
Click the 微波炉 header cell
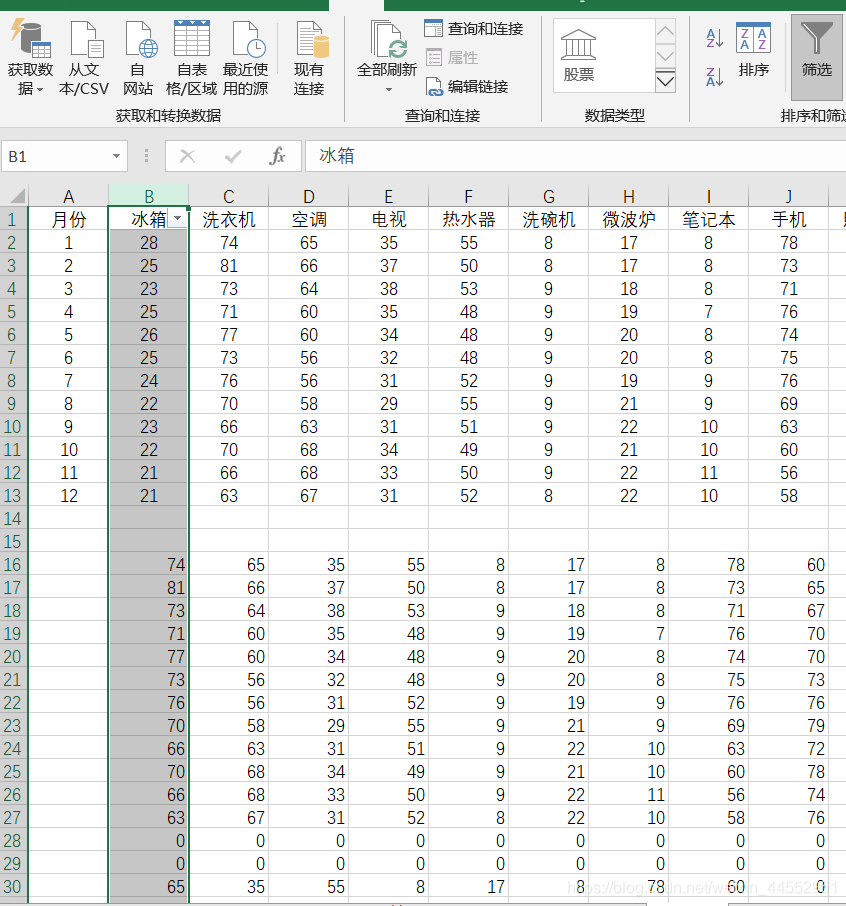pos(629,220)
